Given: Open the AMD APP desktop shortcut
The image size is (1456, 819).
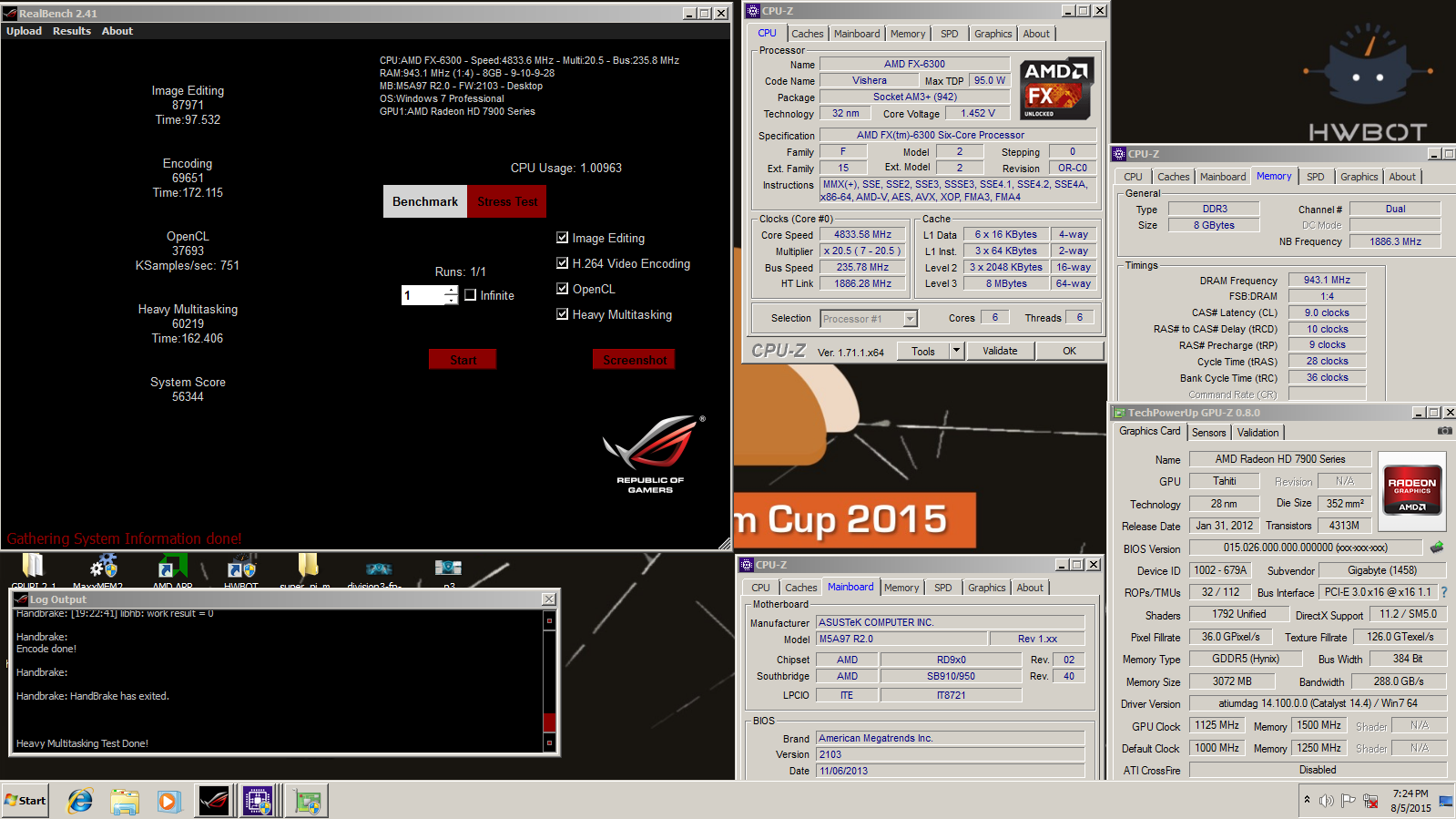Looking at the screenshot, I should 172,568.
